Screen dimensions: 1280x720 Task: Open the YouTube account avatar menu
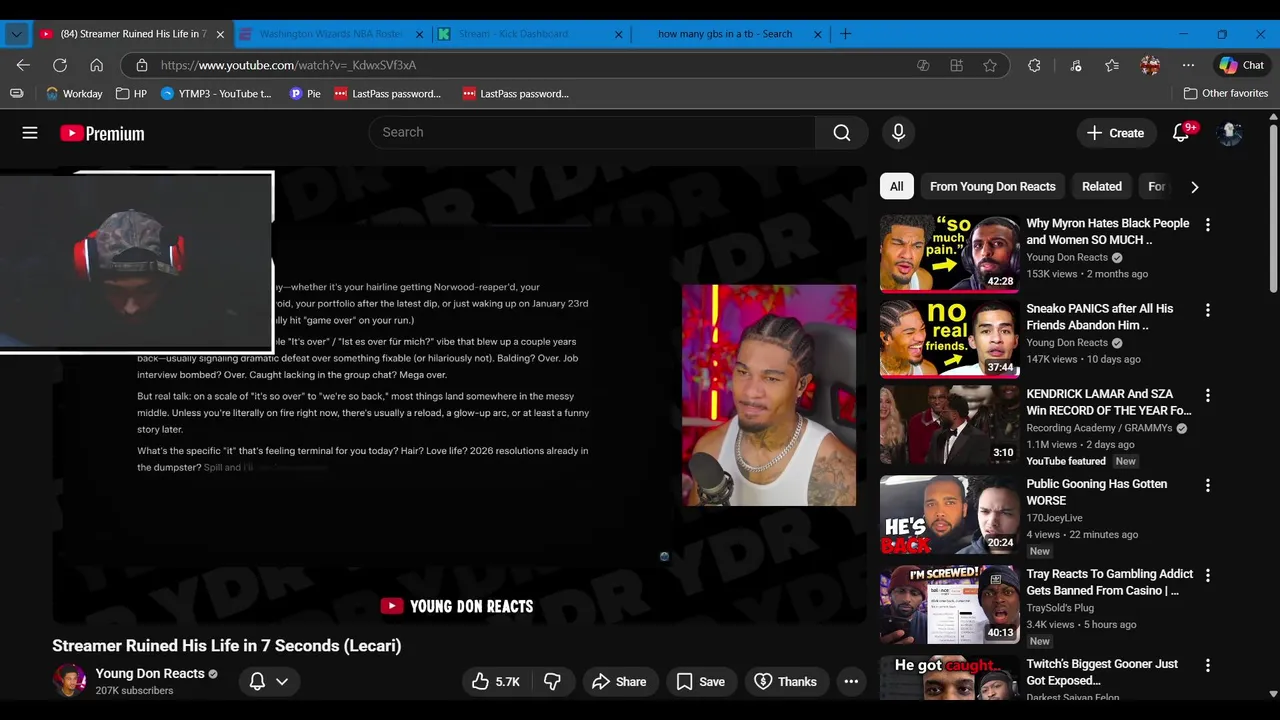(1229, 133)
